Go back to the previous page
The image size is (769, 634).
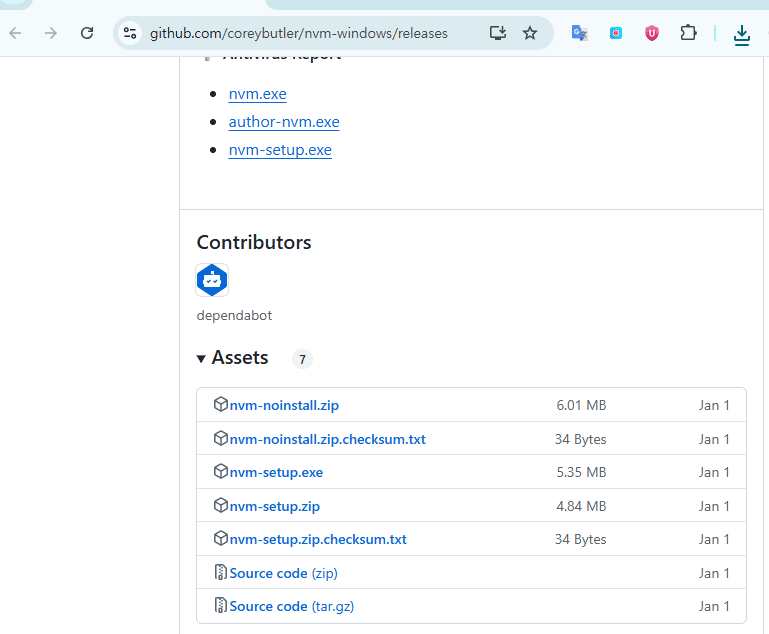pos(15,33)
